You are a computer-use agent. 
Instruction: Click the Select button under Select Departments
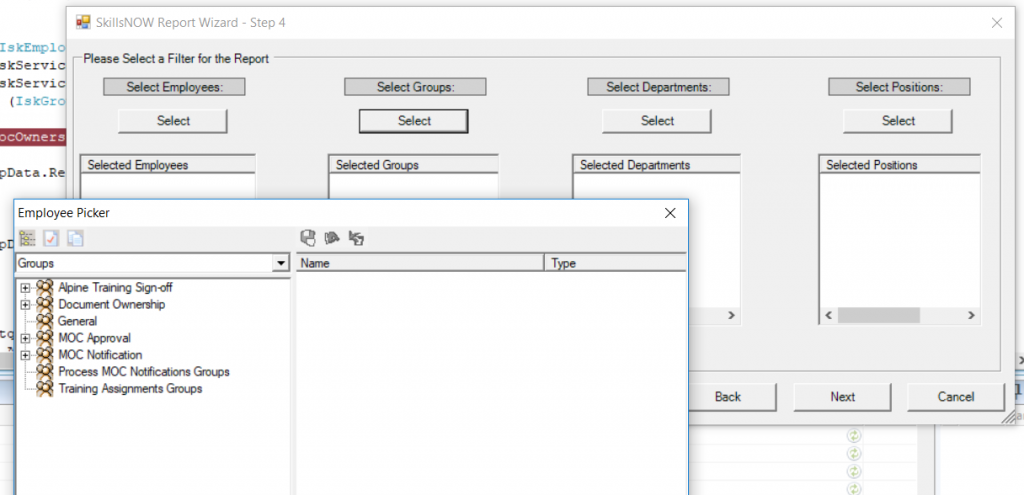click(657, 121)
